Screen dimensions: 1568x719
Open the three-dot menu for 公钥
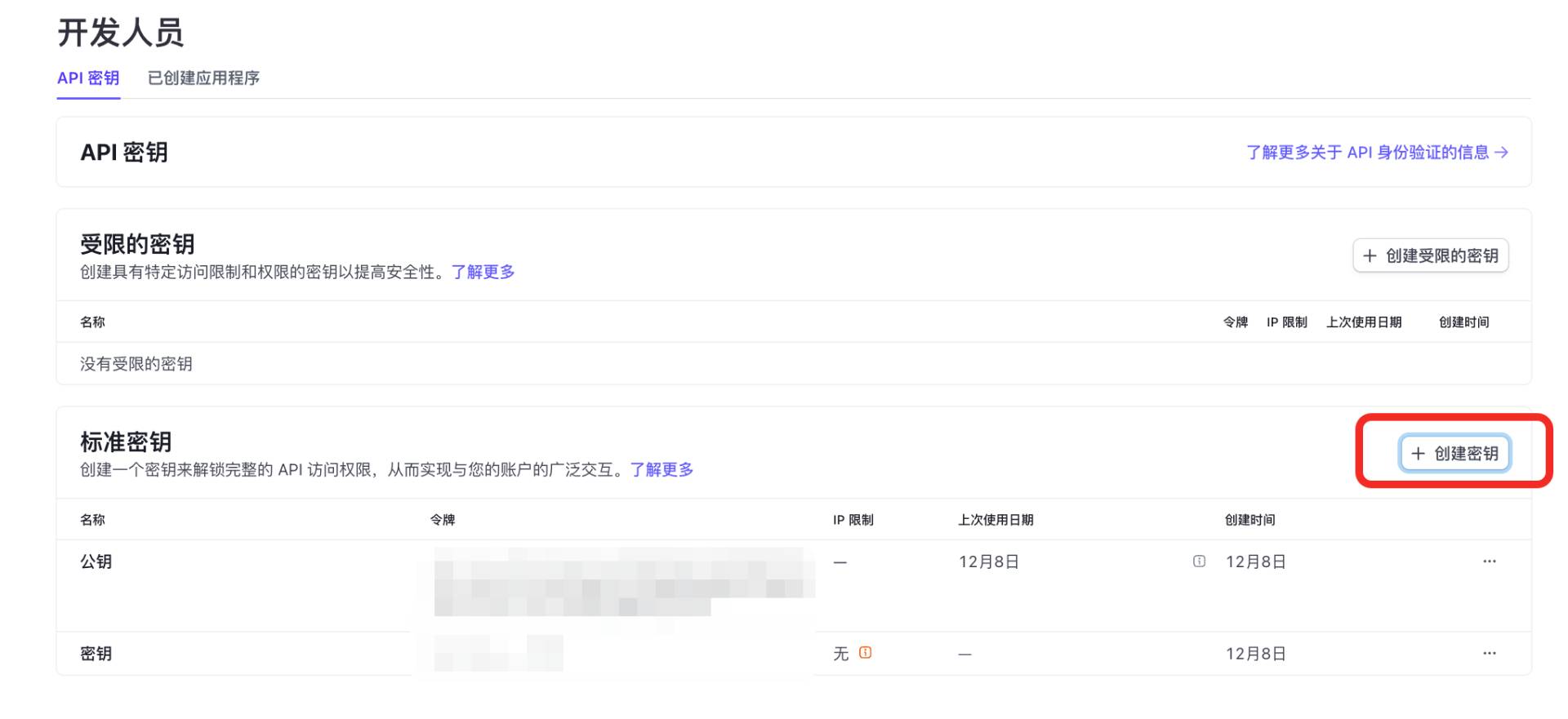pyautogui.click(x=1489, y=561)
